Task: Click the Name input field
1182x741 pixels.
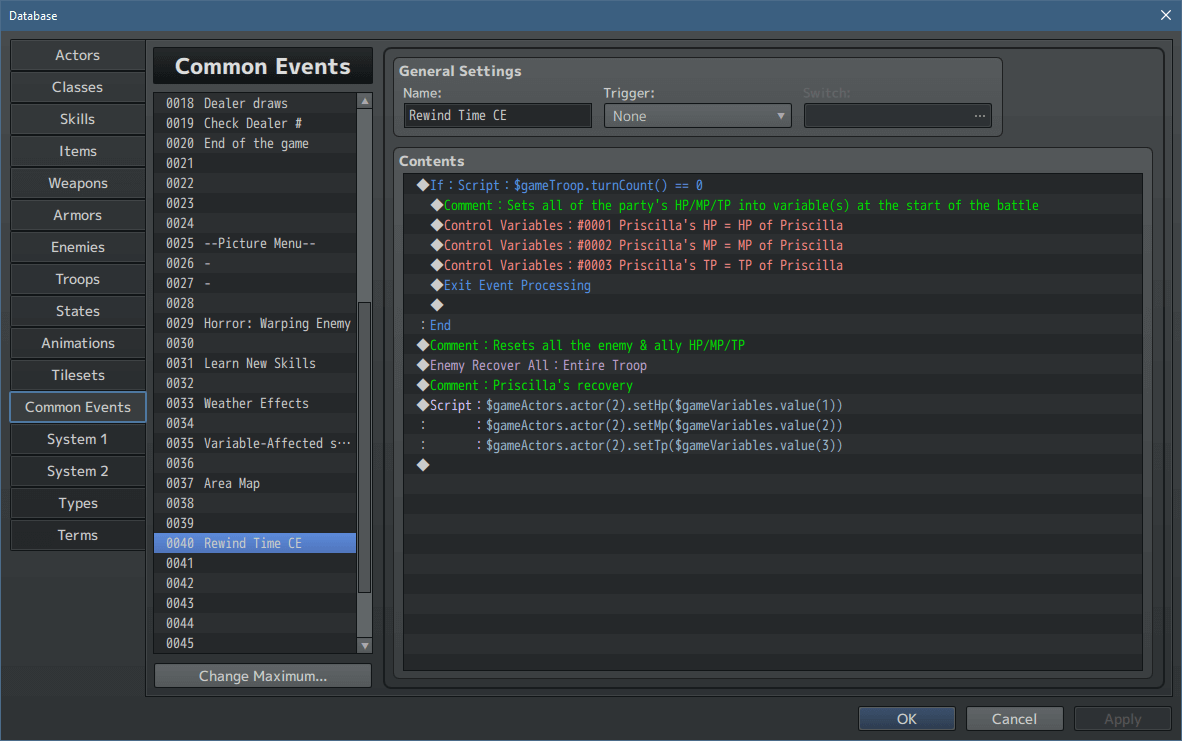Action: click(497, 115)
